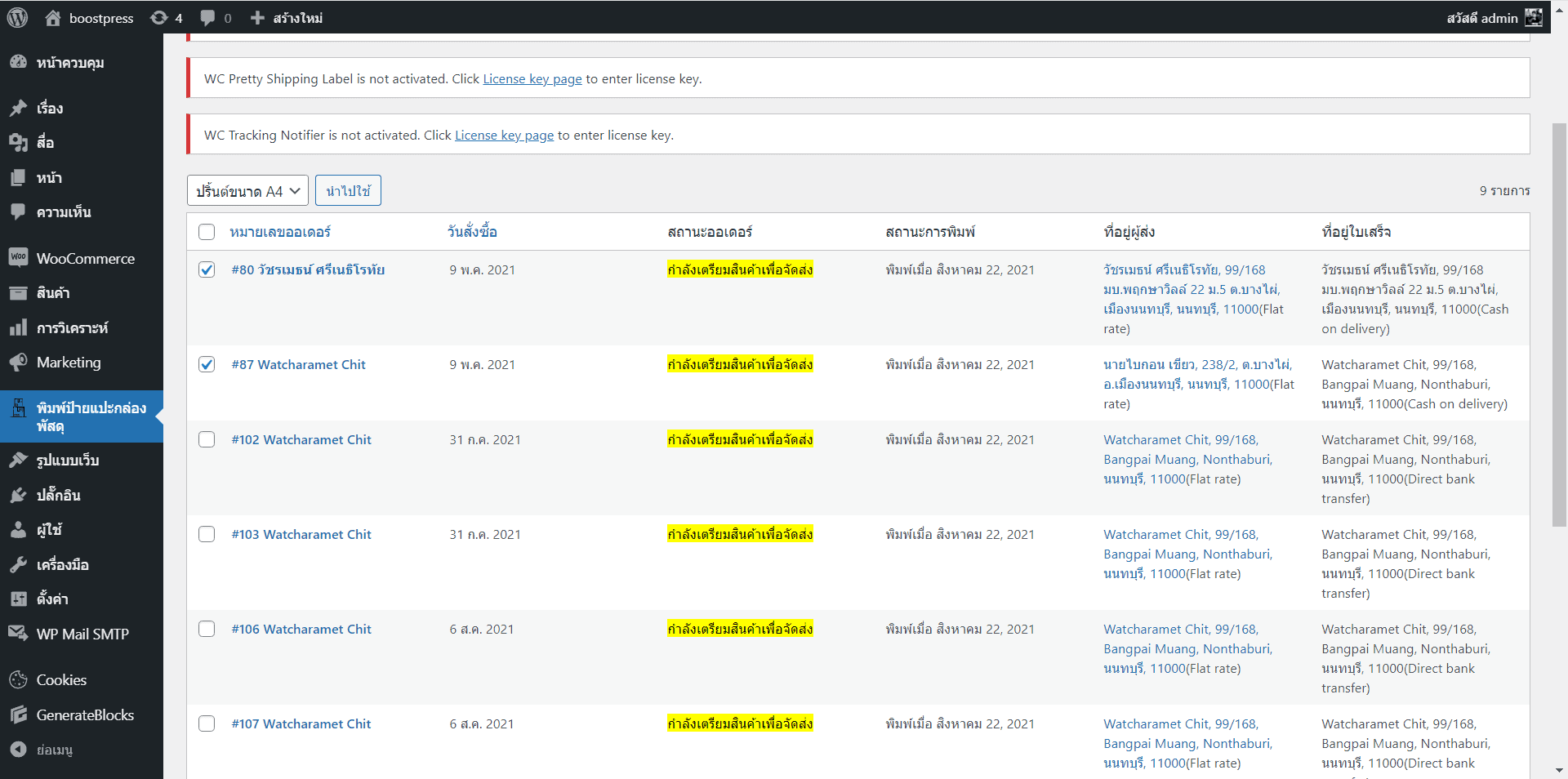
Task: Click the Marketing megaphone icon
Action: 18,363
